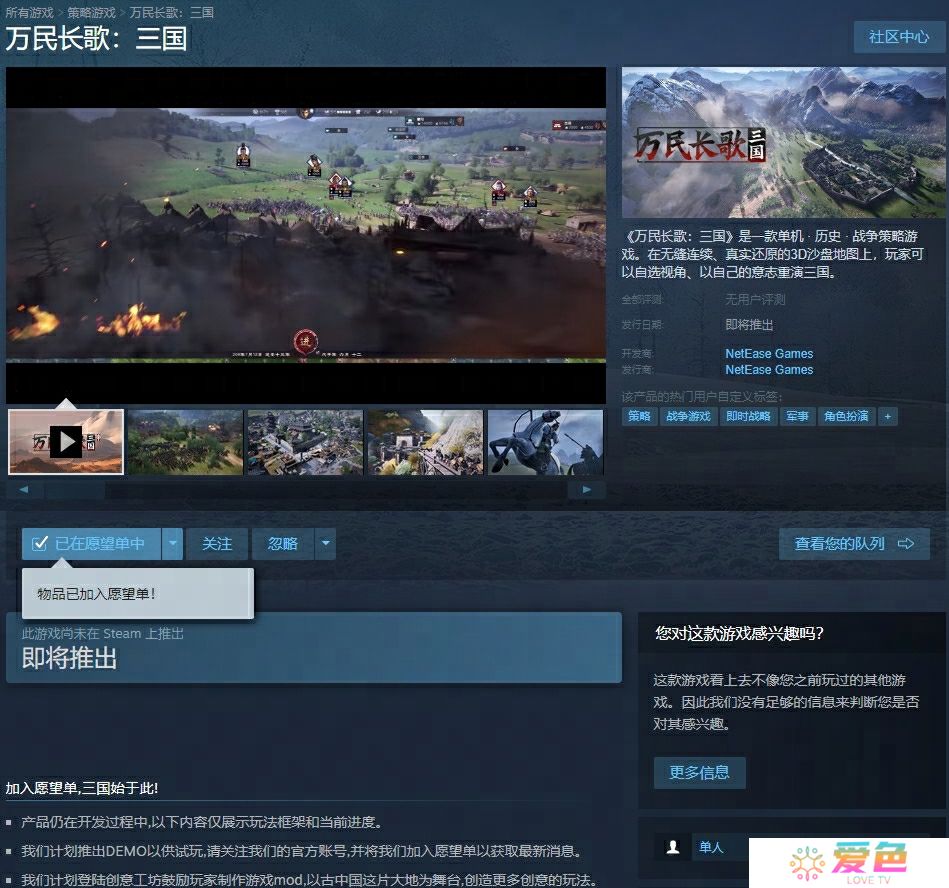The image size is (949, 888).
Task: Select the city buildings screenshot thumbnail
Action: click(305, 442)
